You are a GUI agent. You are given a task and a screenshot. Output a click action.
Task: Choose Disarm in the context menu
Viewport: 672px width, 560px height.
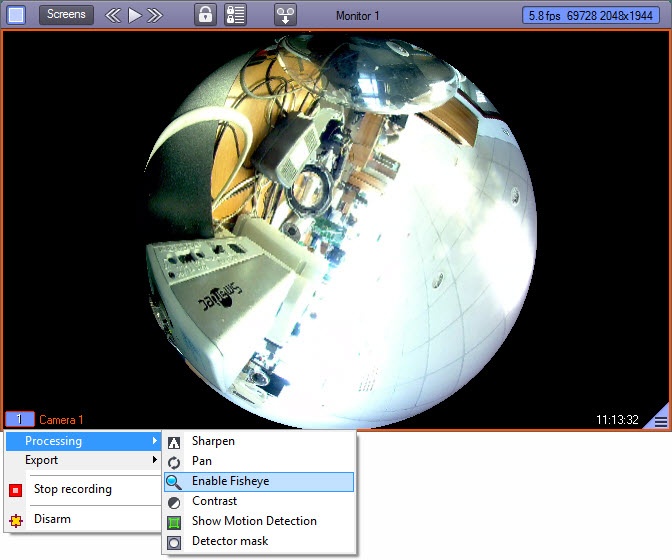[x=52, y=520]
